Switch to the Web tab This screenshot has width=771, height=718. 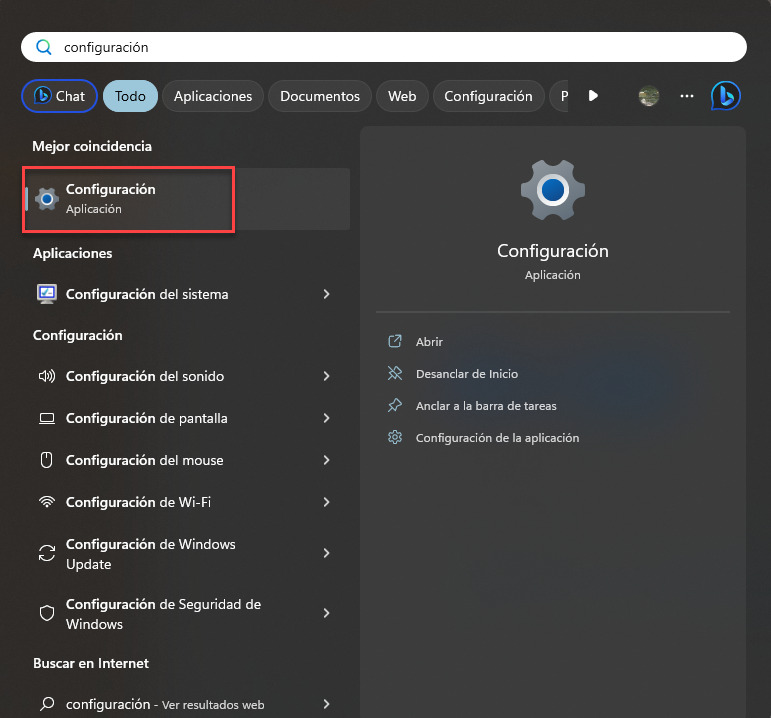(x=402, y=96)
